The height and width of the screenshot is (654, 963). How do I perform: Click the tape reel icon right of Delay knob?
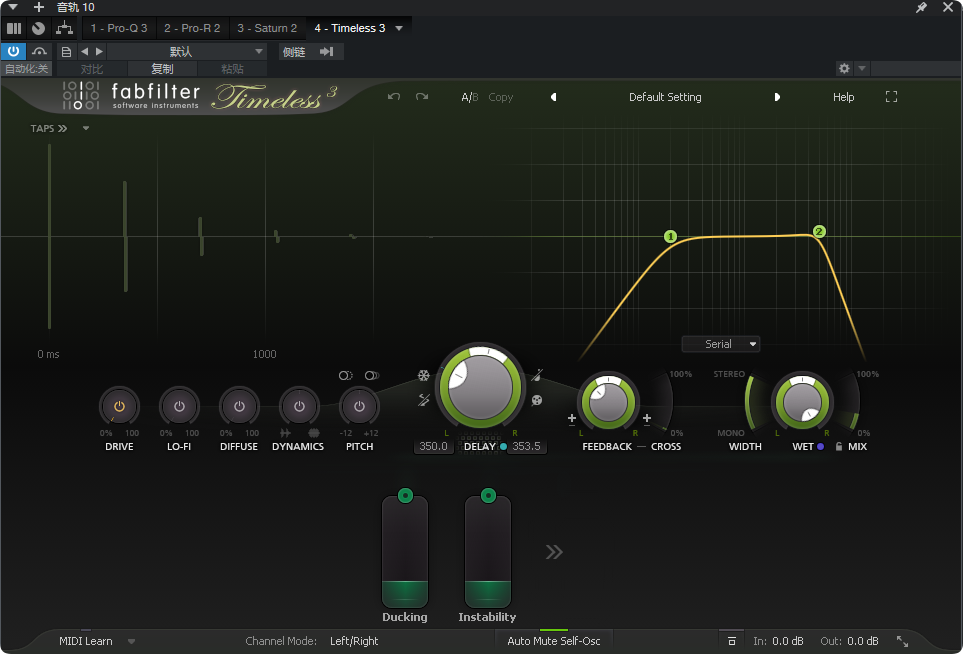[x=537, y=400]
